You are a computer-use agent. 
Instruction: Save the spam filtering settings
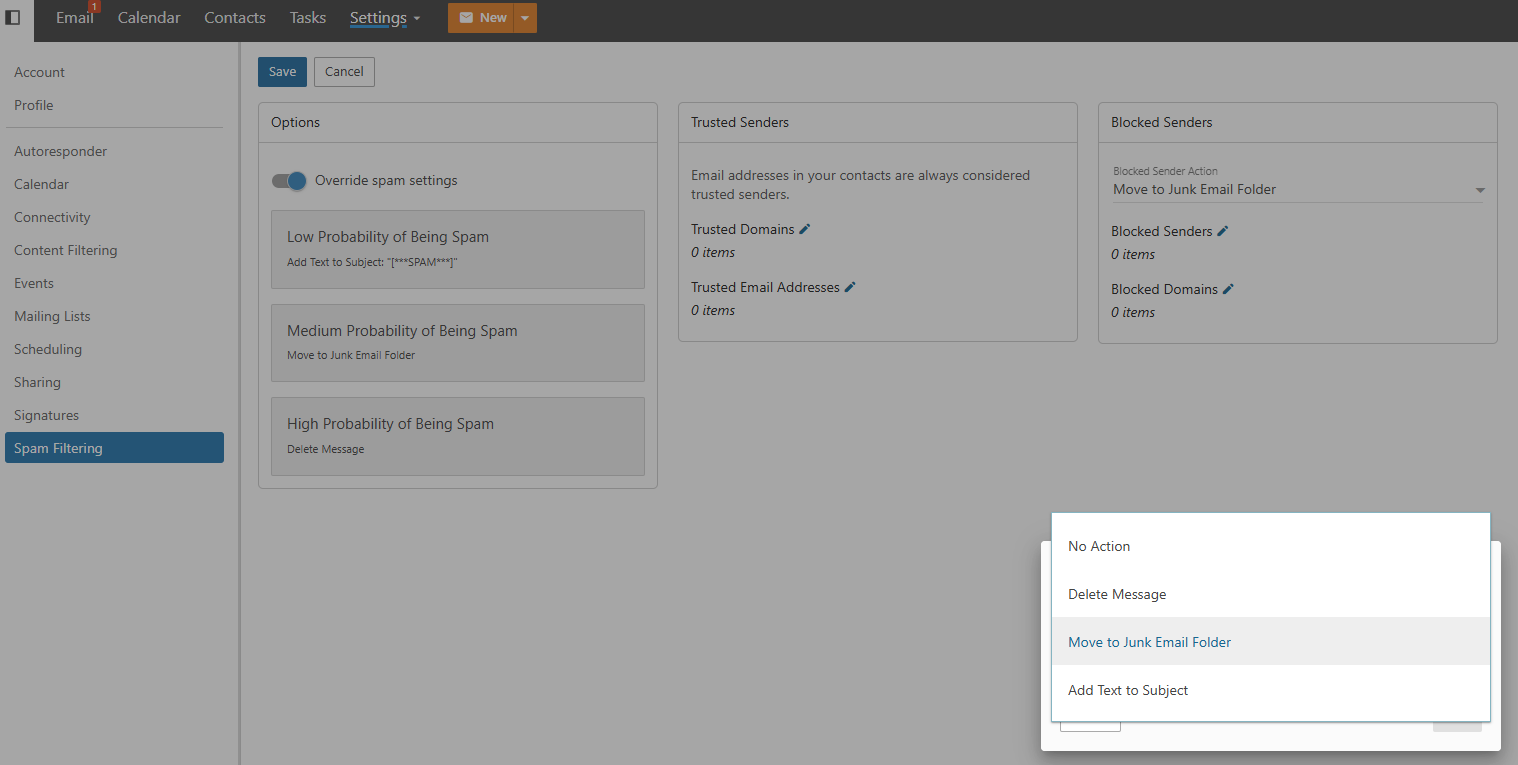point(282,72)
